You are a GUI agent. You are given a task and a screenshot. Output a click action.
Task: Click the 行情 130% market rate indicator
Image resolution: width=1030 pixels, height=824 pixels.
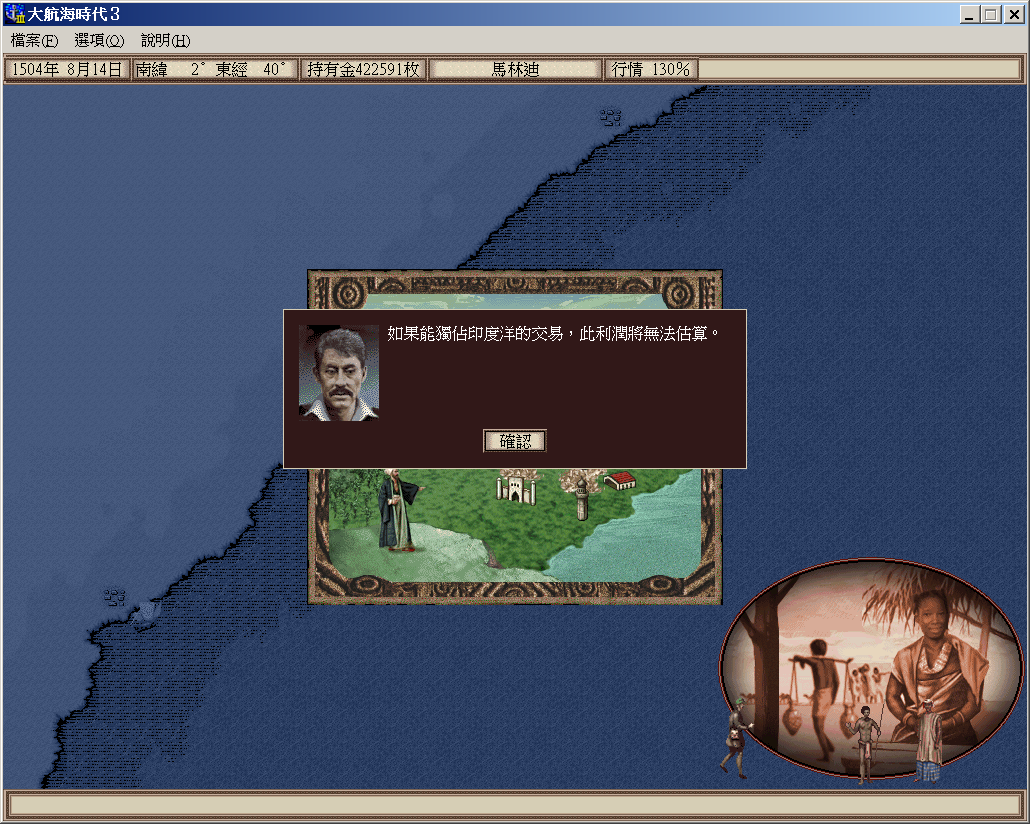point(651,70)
